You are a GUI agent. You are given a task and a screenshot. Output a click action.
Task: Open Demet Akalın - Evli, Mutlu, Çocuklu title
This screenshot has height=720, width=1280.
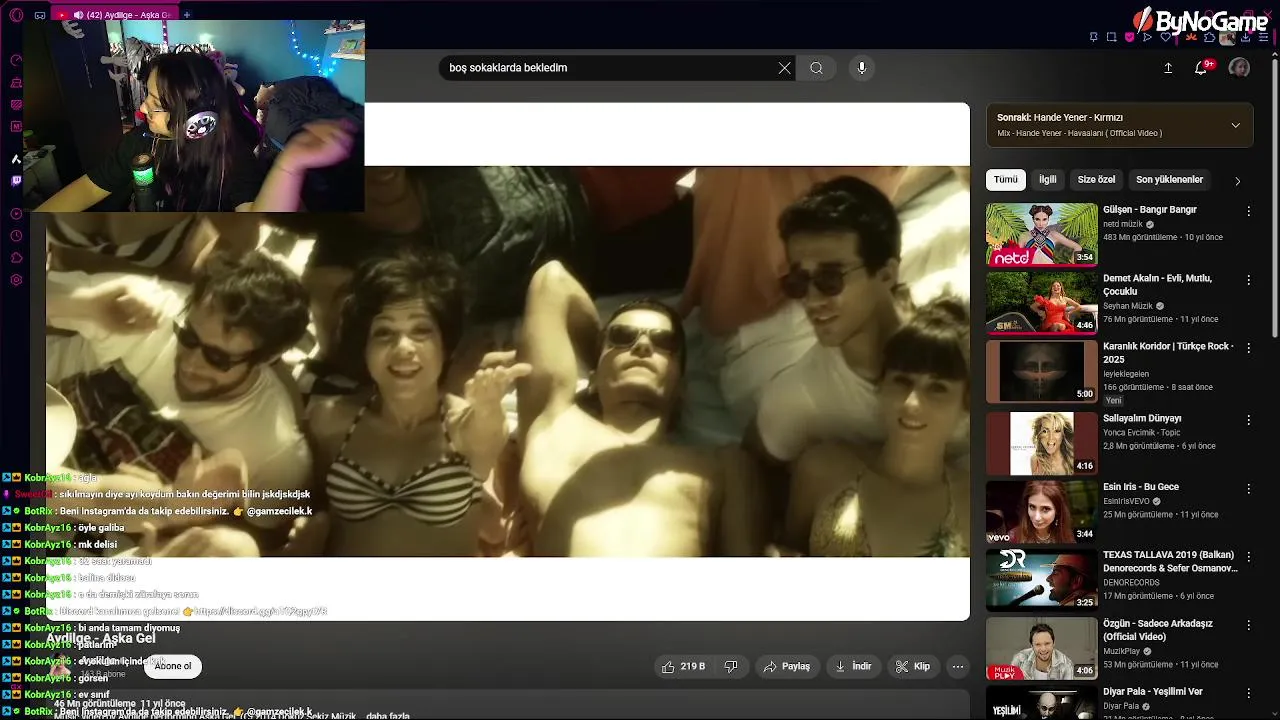pyautogui.click(x=1157, y=285)
